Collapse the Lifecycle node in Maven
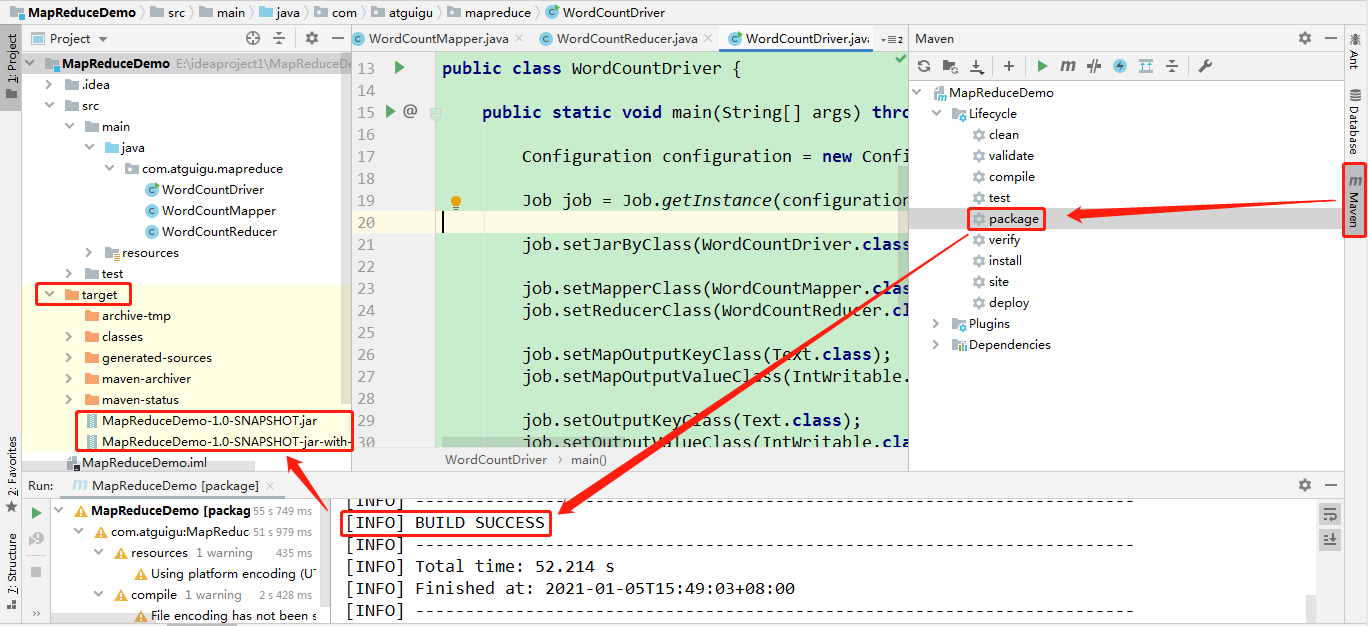1368x626 pixels. point(937,114)
